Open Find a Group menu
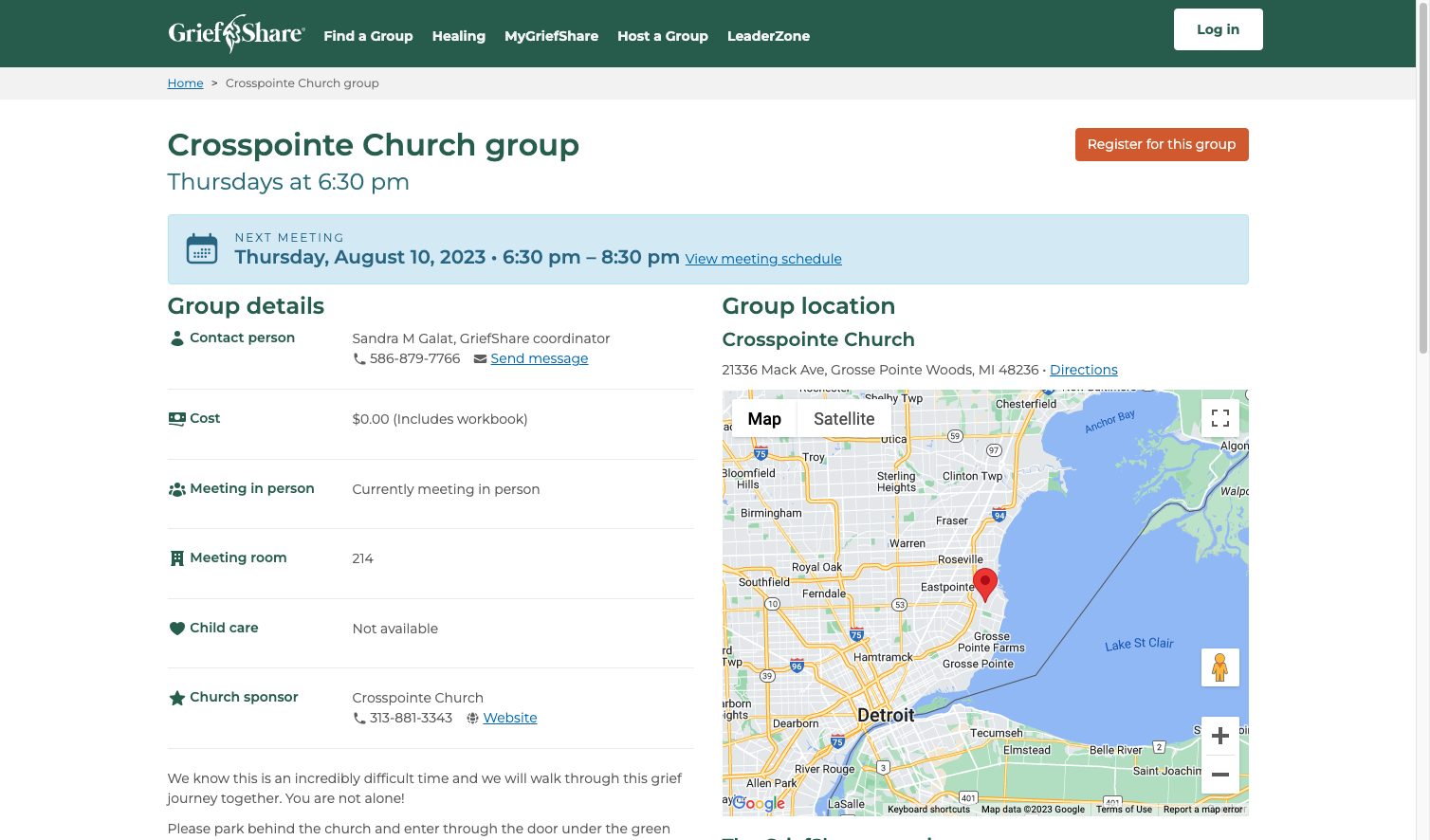The height and width of the screenshot is (840, 1430). (x=368, y=36)
